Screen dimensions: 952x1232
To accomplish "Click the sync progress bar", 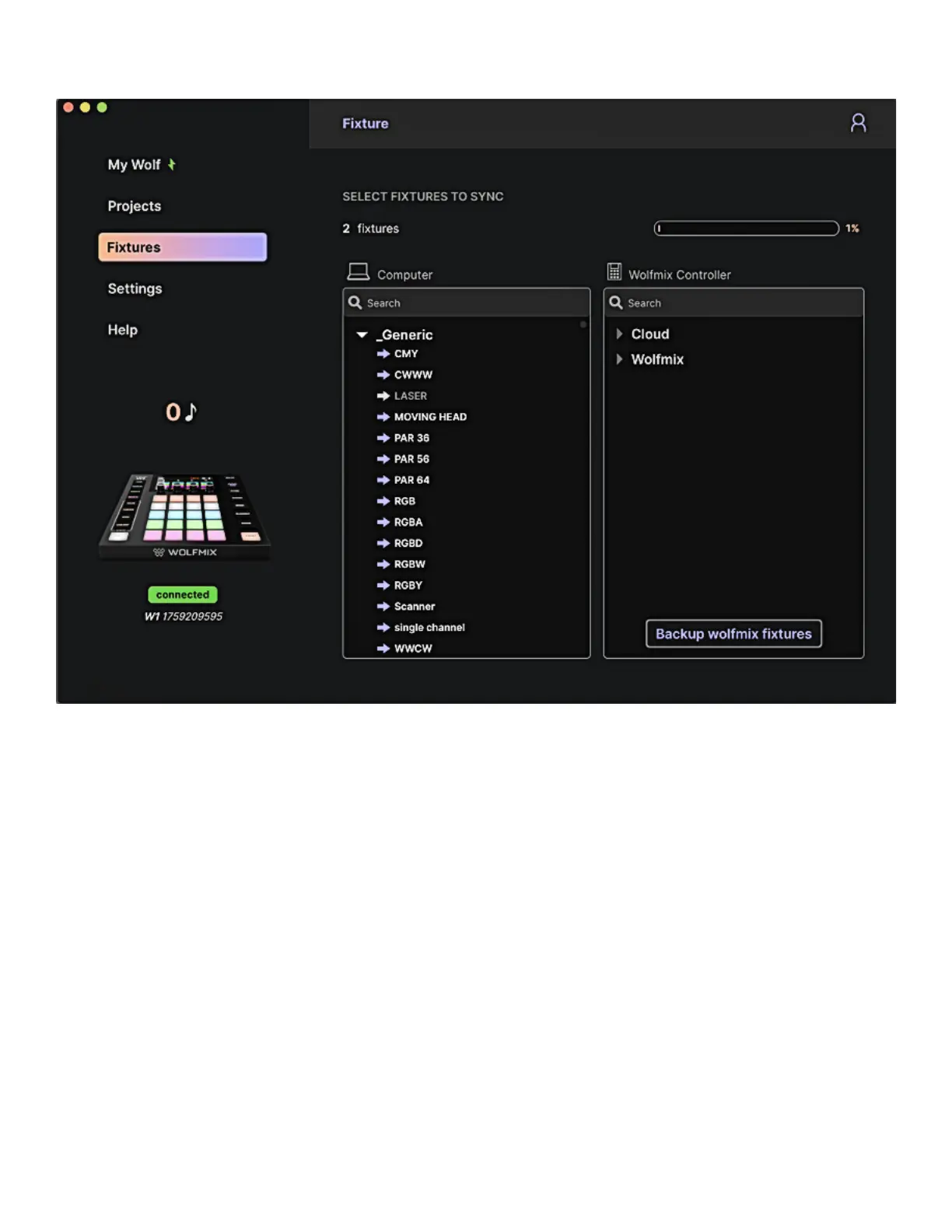I will (x=747, y=228).
